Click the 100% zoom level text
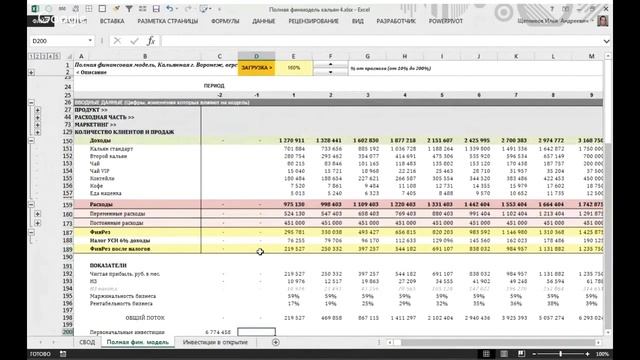The height and width of the screenshot is (360, 640). click(602, 354)
